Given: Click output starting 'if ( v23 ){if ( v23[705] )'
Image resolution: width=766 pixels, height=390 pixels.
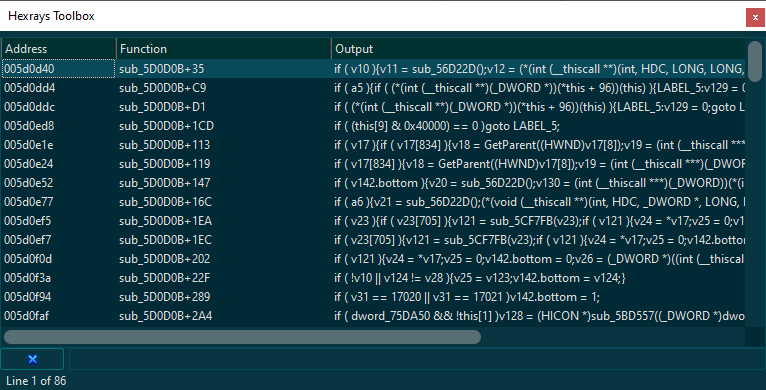Looking at the screenshot, I should [x=539, y=221].
